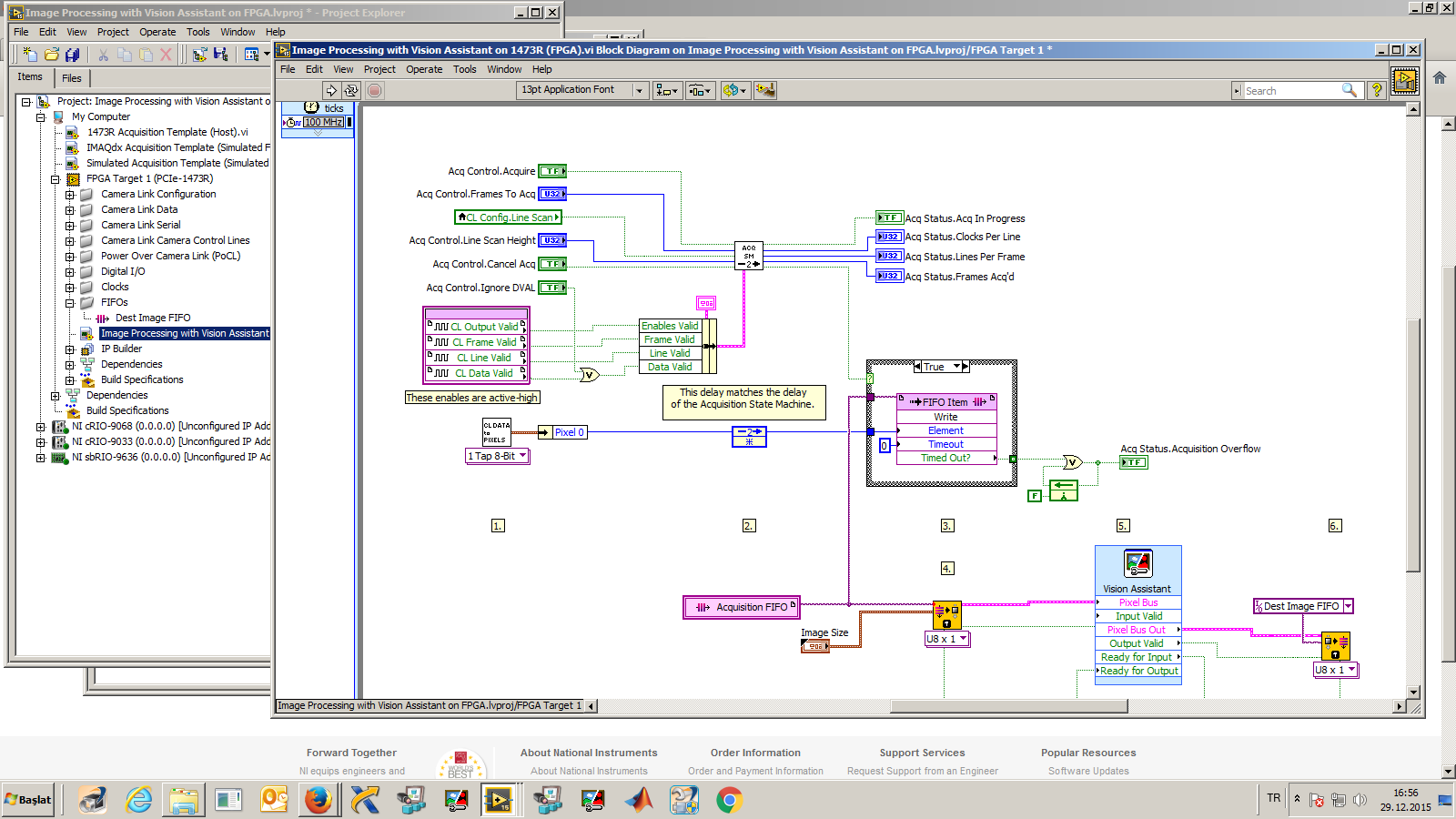Click the Run arrow in block diagram toolbar
Viewport: 1456px width, 819px height.
331,90
